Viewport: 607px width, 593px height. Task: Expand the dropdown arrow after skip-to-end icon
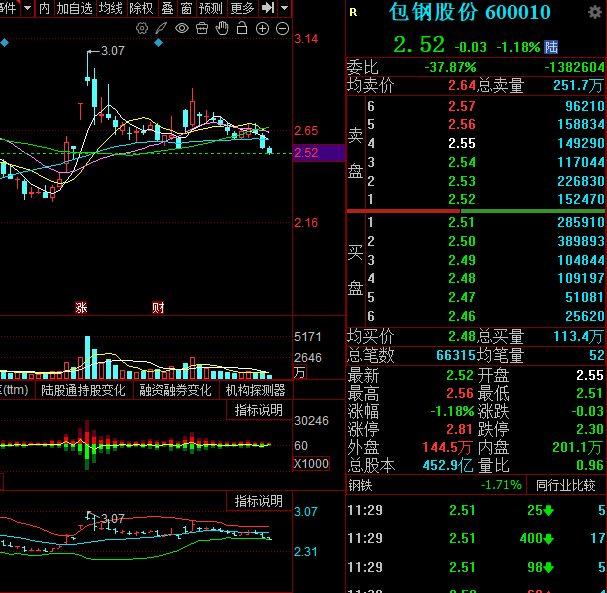point(285,8)
